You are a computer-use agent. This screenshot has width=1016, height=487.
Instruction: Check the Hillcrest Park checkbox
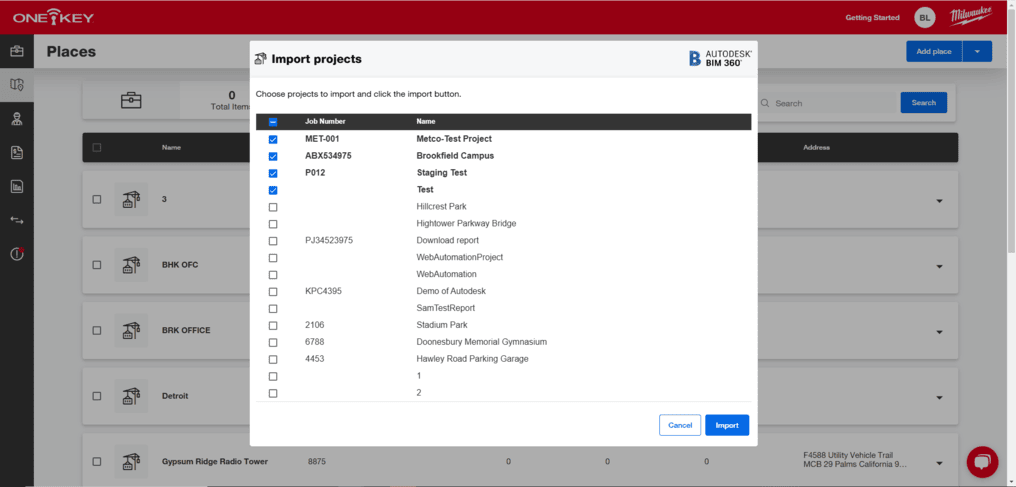[x=273, y=207]
